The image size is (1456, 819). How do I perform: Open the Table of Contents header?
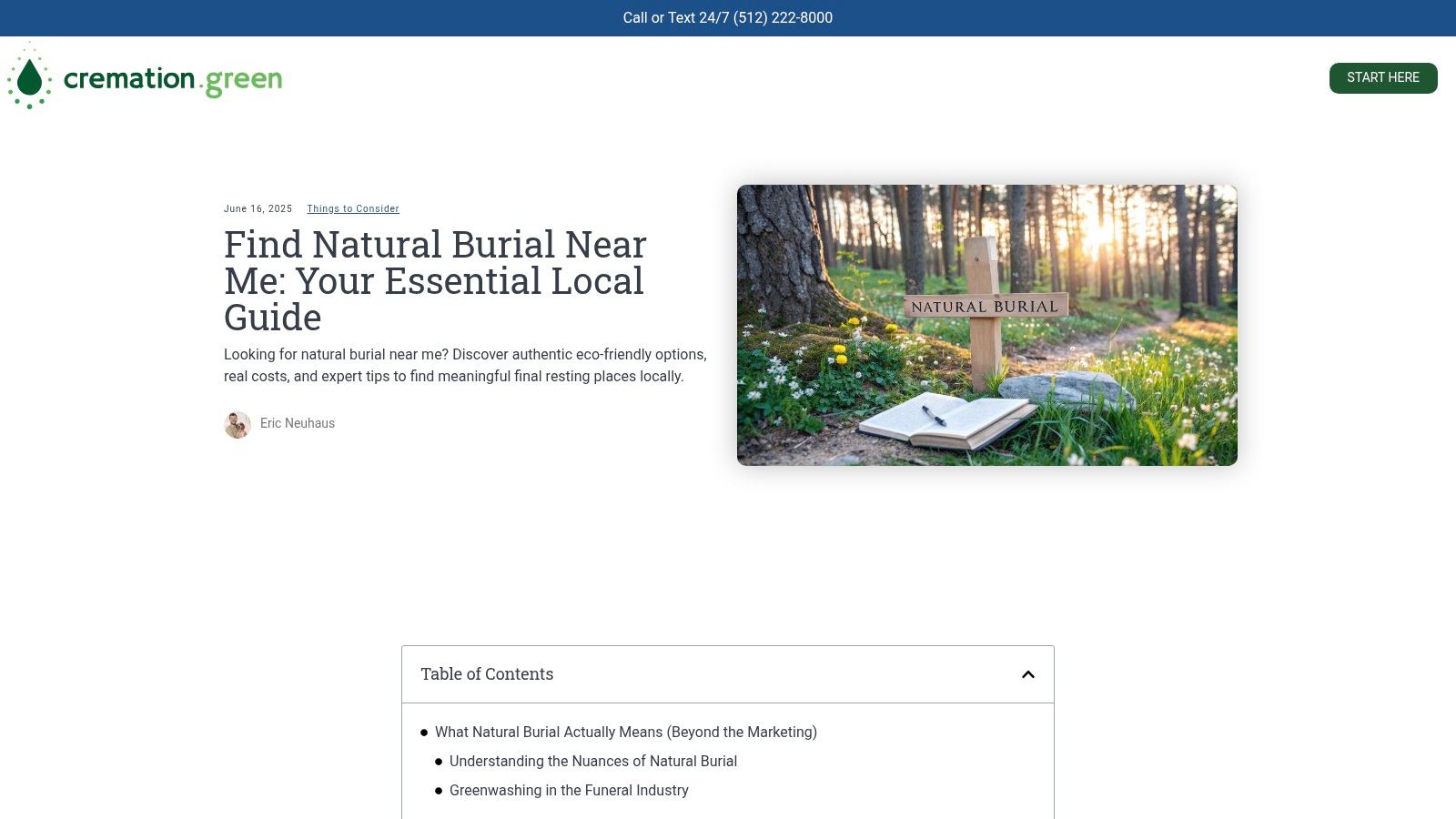pos(487,674)
